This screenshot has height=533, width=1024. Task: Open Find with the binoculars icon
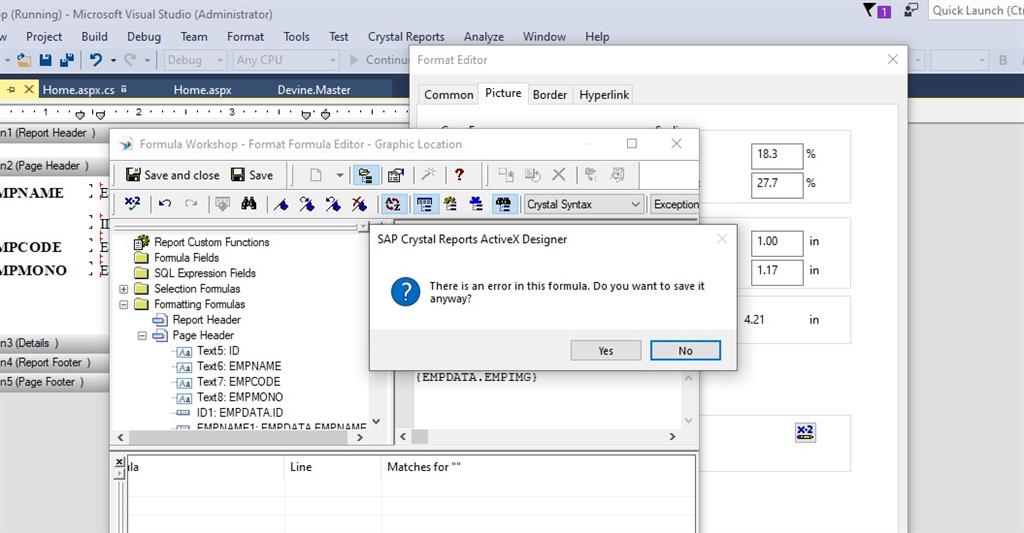249,204
